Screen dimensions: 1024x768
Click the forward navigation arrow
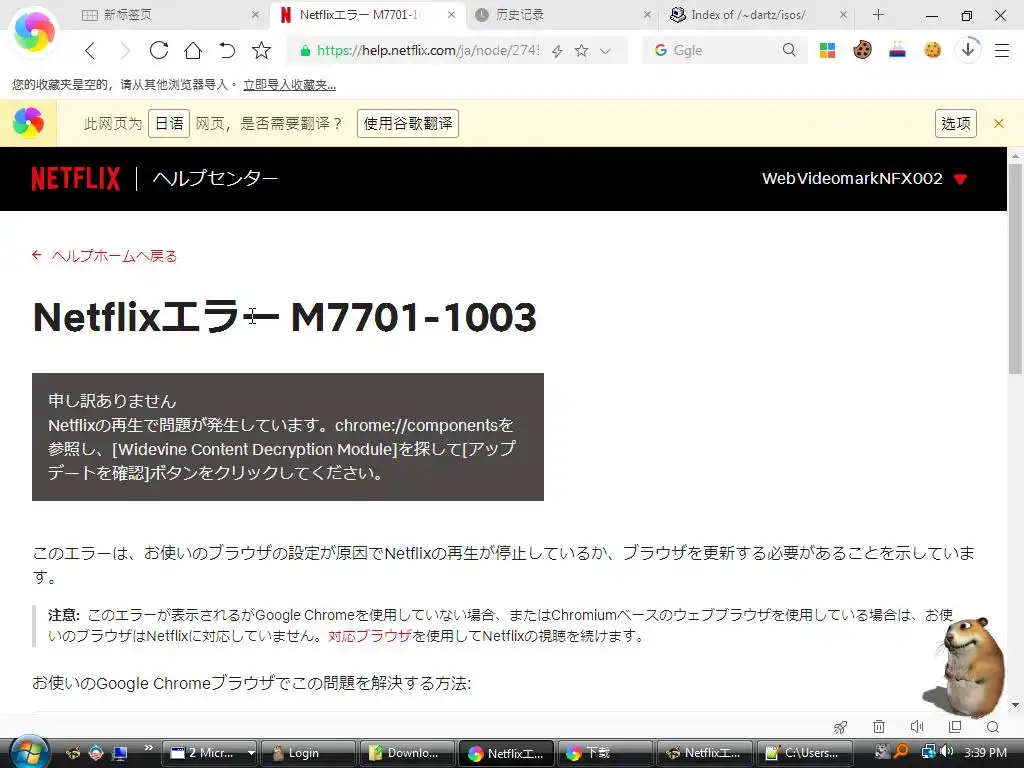pyautogui.click(x=124, y=50)
